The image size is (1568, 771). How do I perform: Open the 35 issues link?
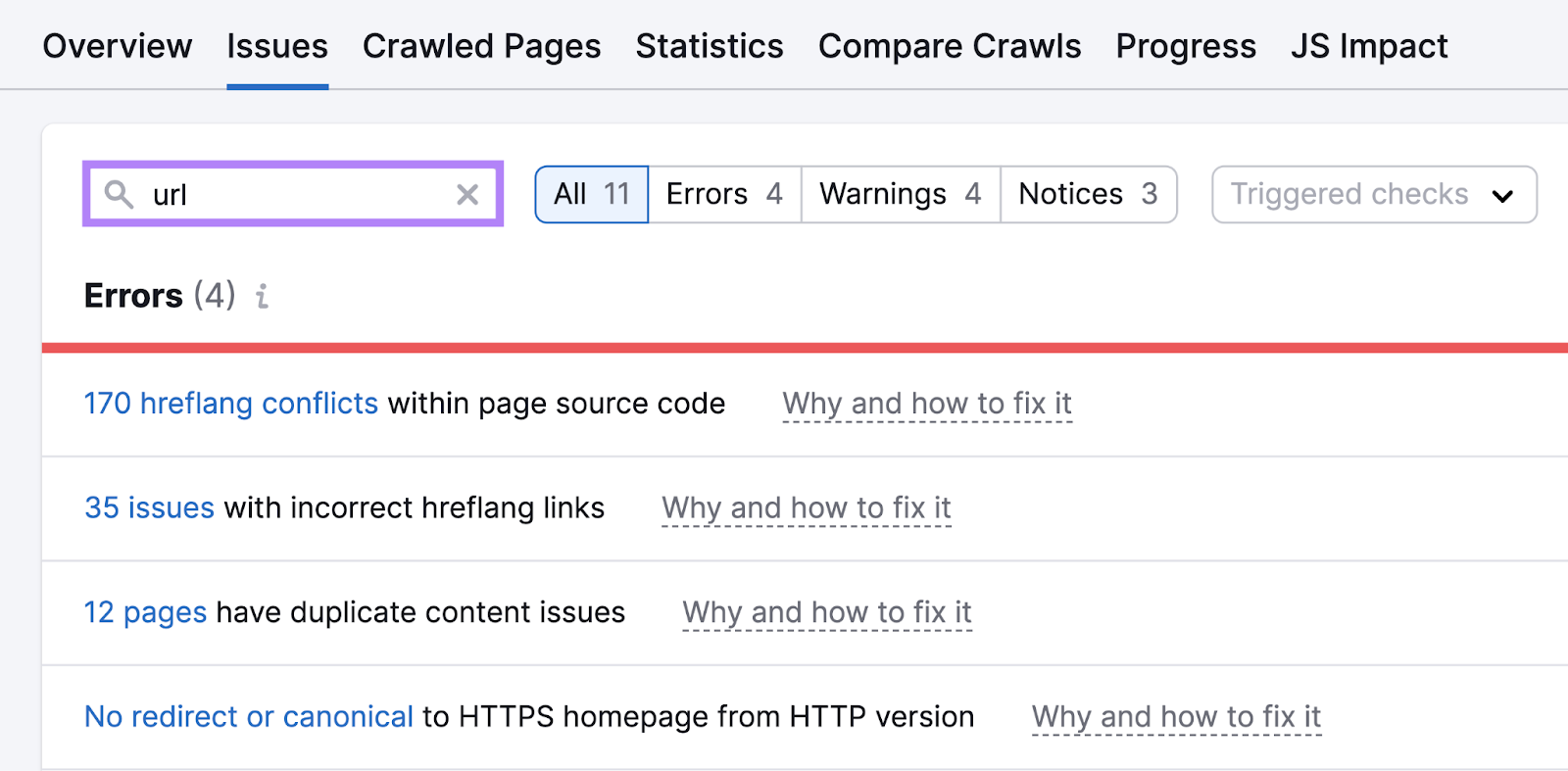coord(149,507)
